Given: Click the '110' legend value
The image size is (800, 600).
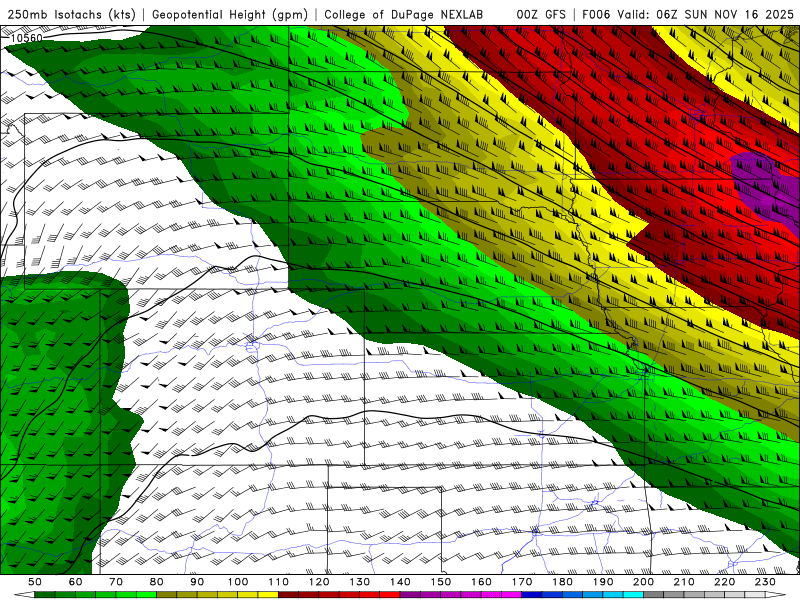Looking at the screenshot, I should click(278, 582).
